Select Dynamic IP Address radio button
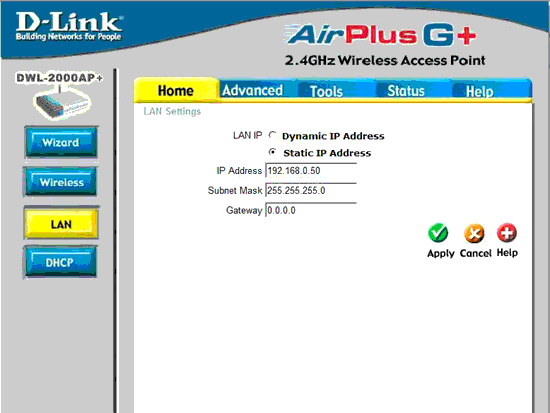Viewport: 550px width, 413px height. click(272, 135)
